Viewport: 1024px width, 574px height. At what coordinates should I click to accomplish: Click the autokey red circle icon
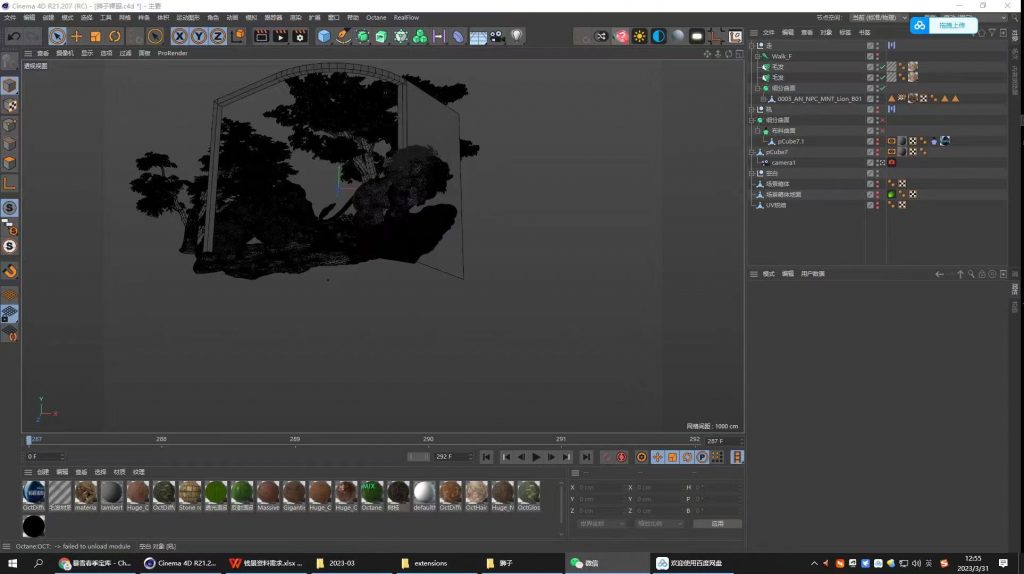(x=622, y=457)
